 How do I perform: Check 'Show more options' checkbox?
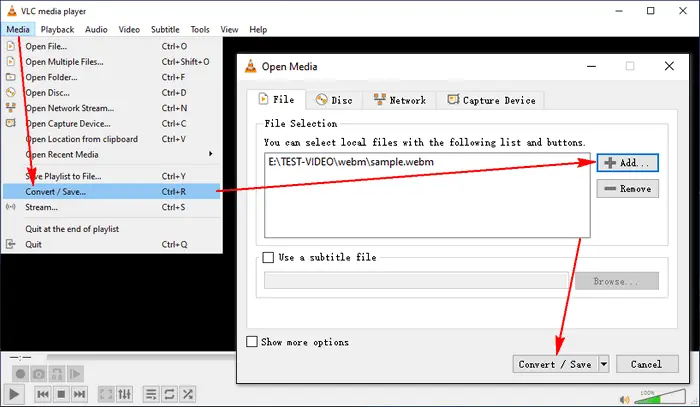point(252,342)
